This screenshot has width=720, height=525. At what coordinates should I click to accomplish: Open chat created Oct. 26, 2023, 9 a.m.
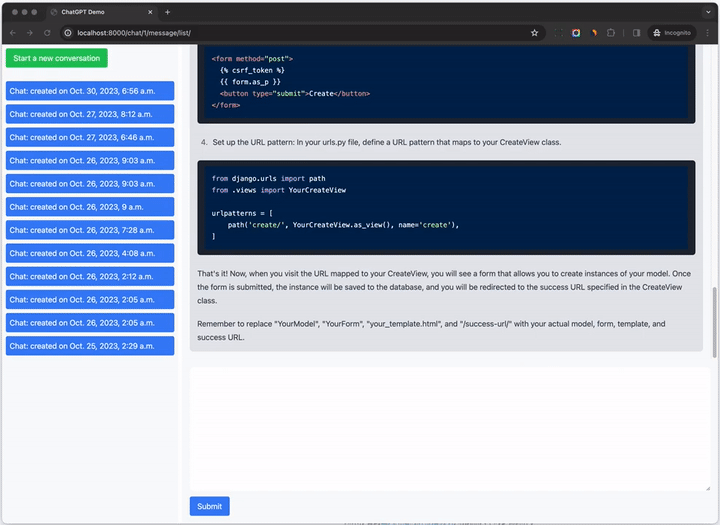90,207
